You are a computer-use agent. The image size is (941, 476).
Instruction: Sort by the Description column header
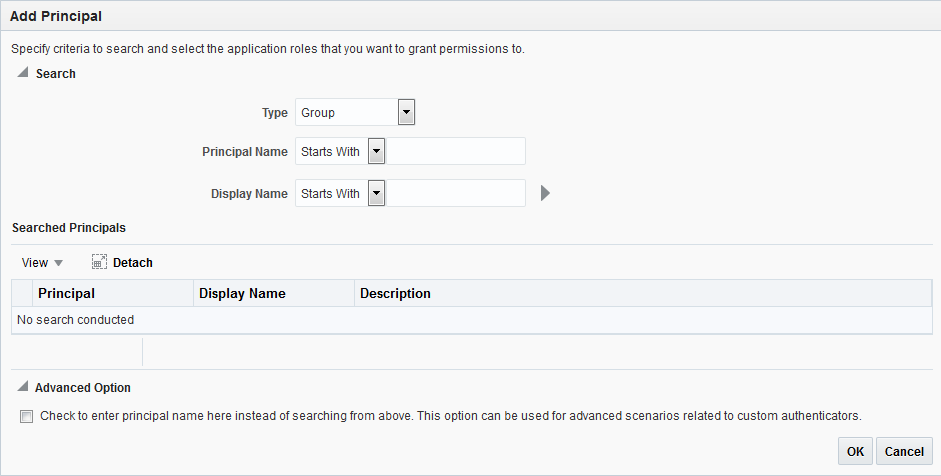395,294
